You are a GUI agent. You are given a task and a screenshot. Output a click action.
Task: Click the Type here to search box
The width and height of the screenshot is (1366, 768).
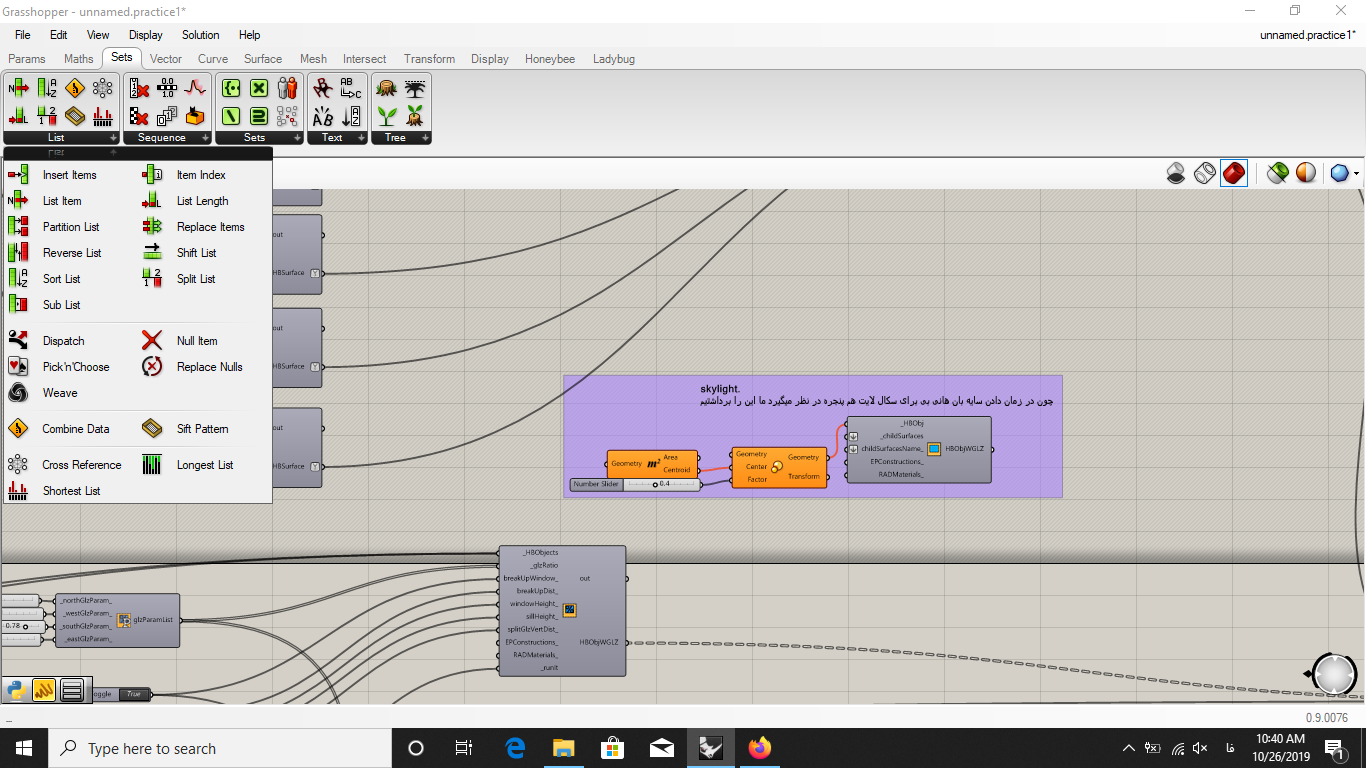218,748
